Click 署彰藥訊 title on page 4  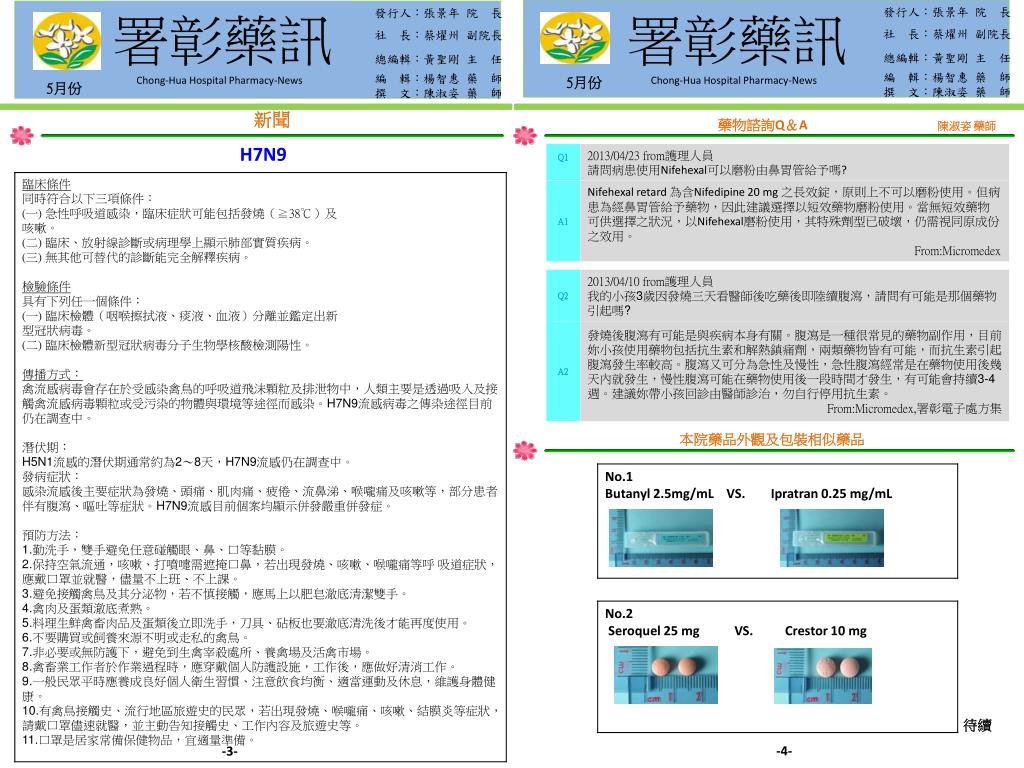point(737,40)
